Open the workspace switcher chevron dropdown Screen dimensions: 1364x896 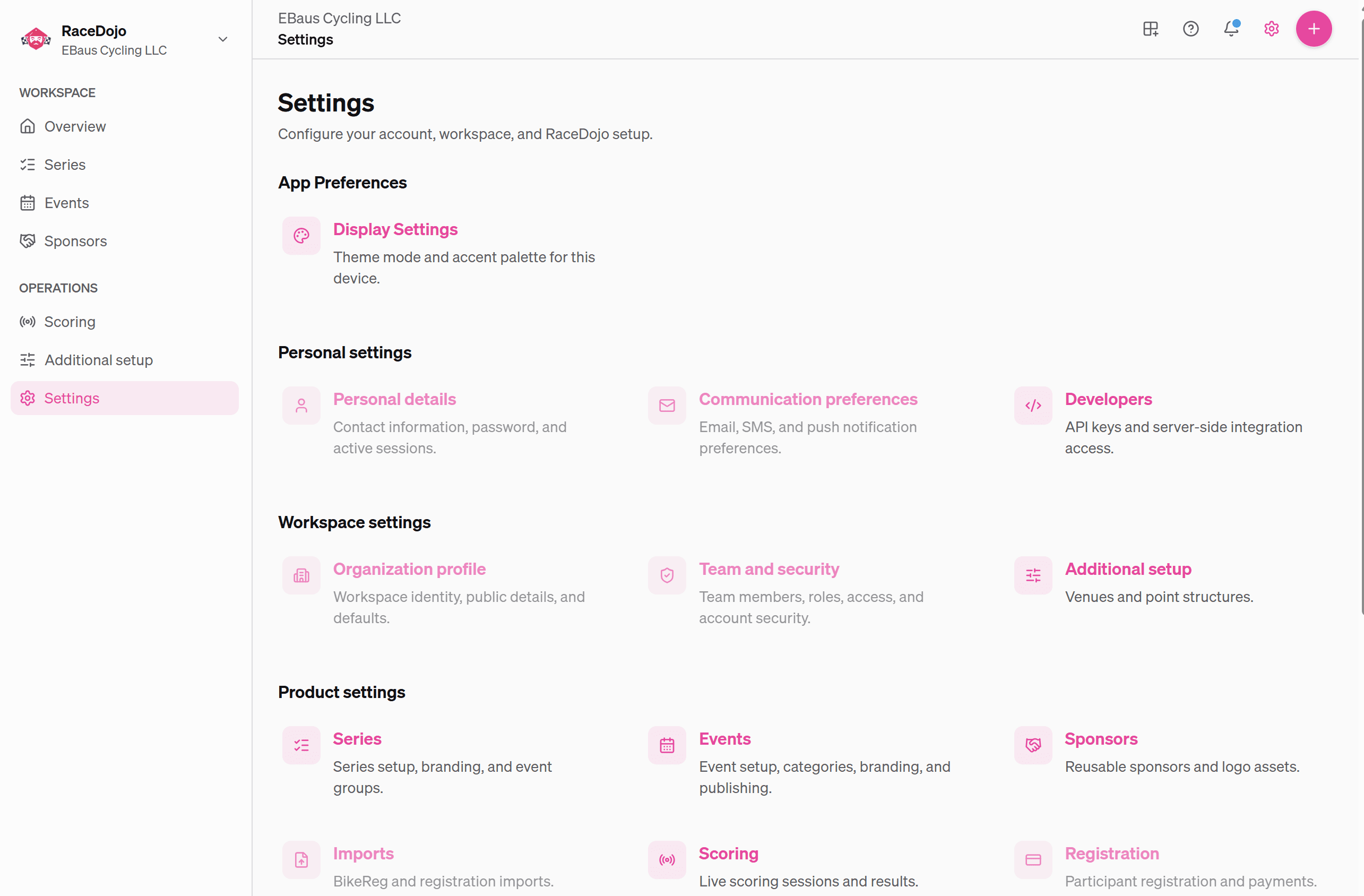pyautogui.click(x=223, y=40)
